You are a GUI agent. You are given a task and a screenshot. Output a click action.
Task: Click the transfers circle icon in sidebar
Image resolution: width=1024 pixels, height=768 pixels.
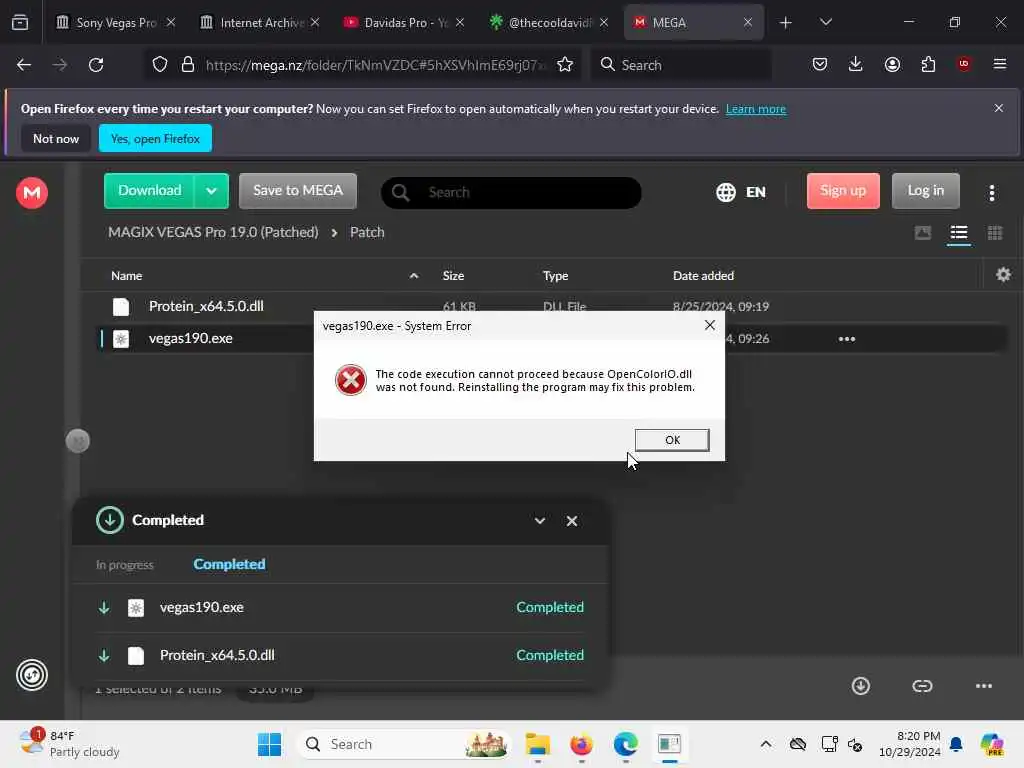32,675
